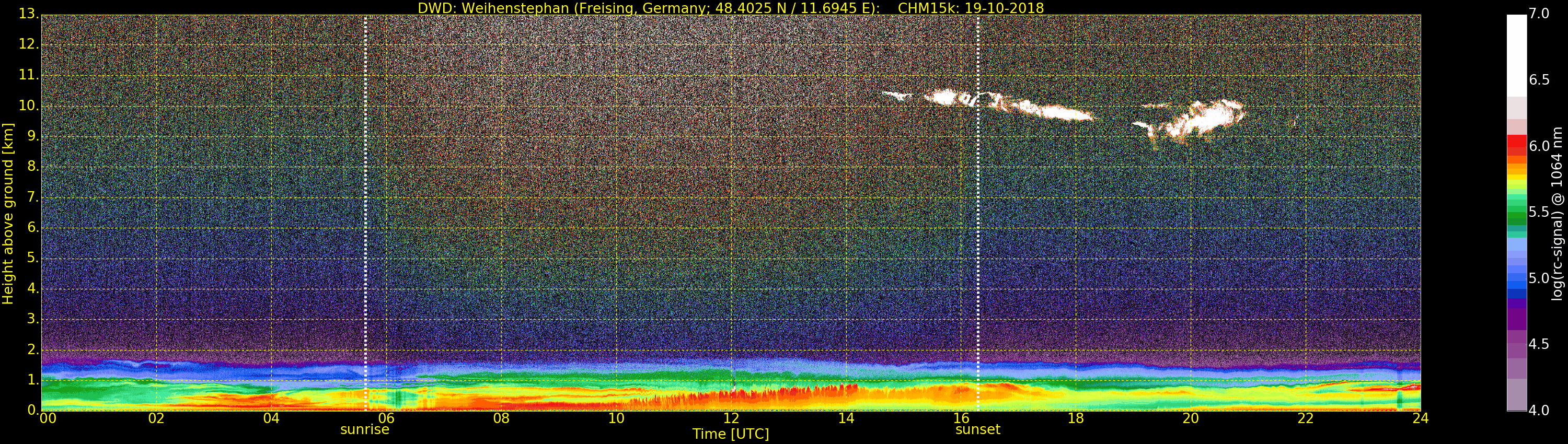Click the colorbar tick label '7.0'
The width and height of the screenshot is (1568, 444).
[1539, 14]
